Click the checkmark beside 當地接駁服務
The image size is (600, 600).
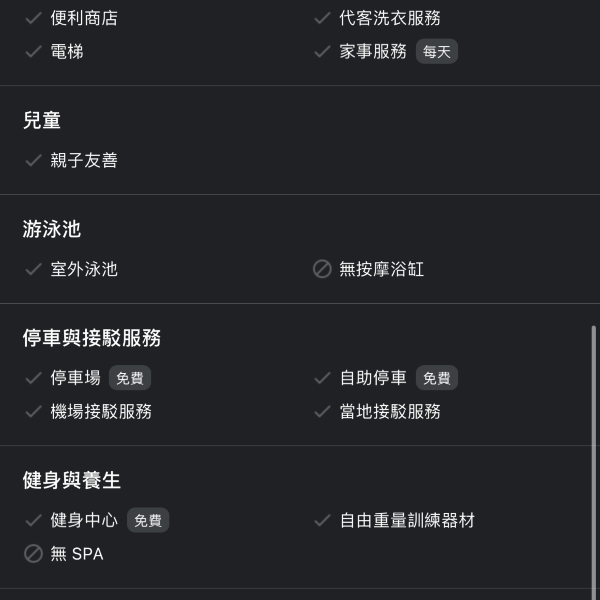[322, 411]
